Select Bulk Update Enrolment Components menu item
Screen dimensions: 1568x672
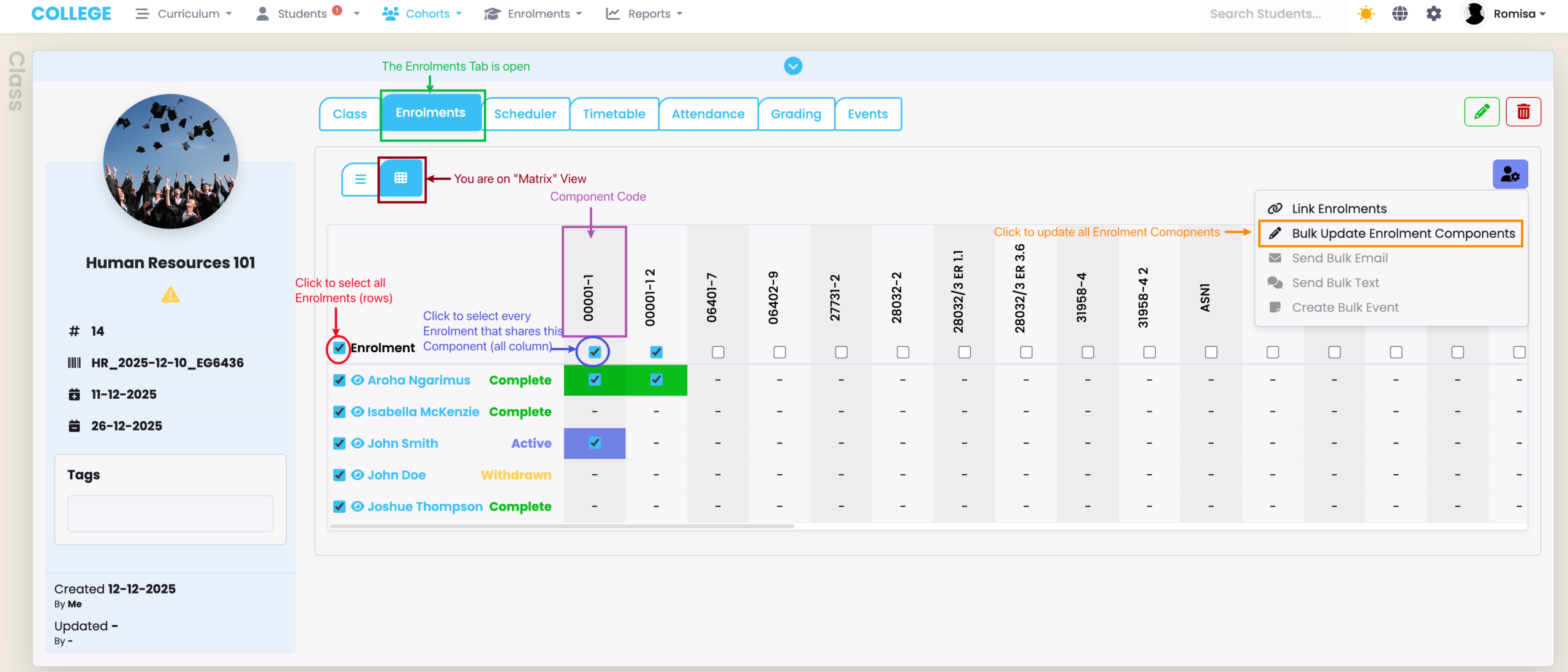coord(1403,233)
